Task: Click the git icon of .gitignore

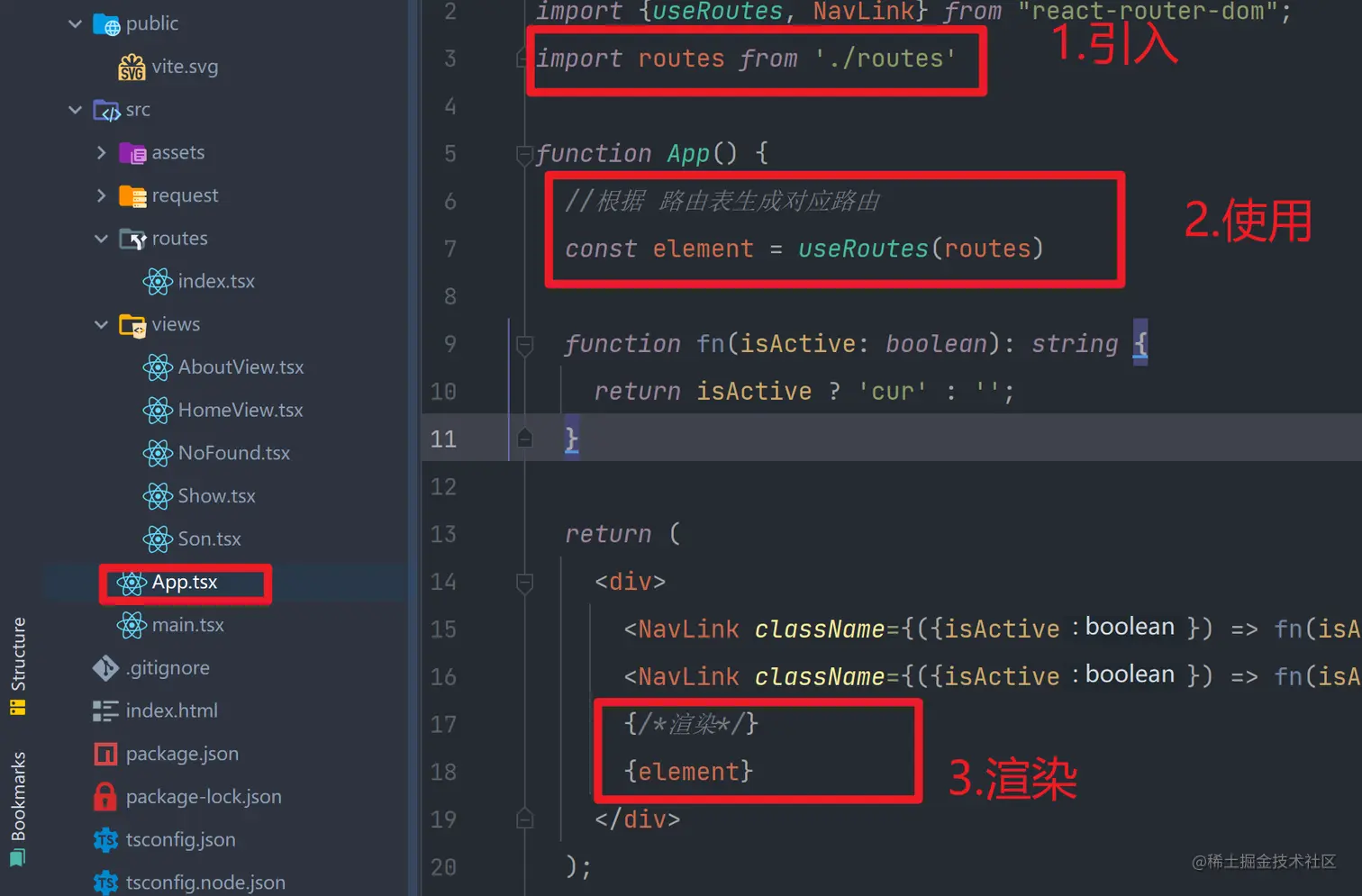Action: coord(105,668)
